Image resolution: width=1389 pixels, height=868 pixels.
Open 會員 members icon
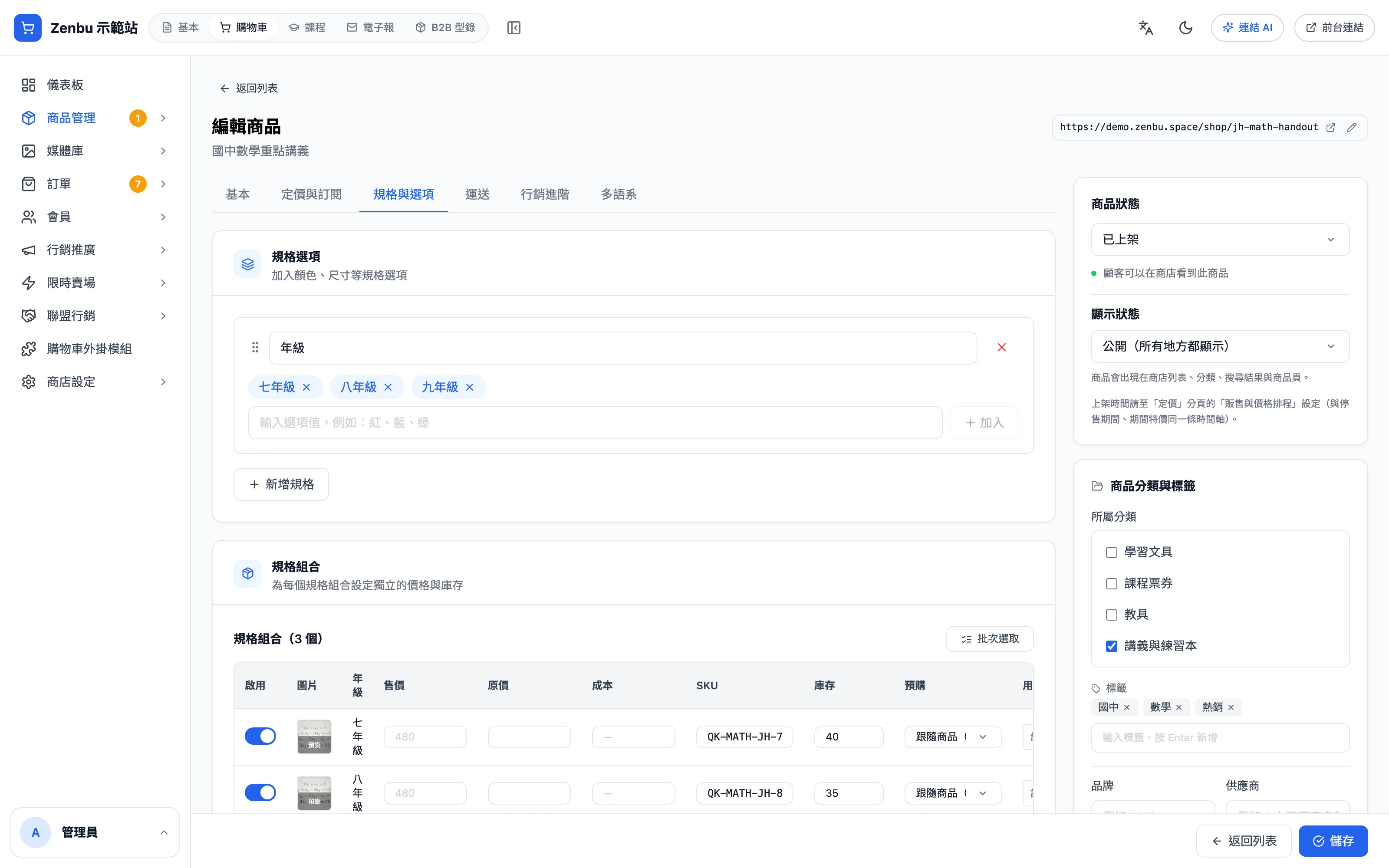[29, 217]
